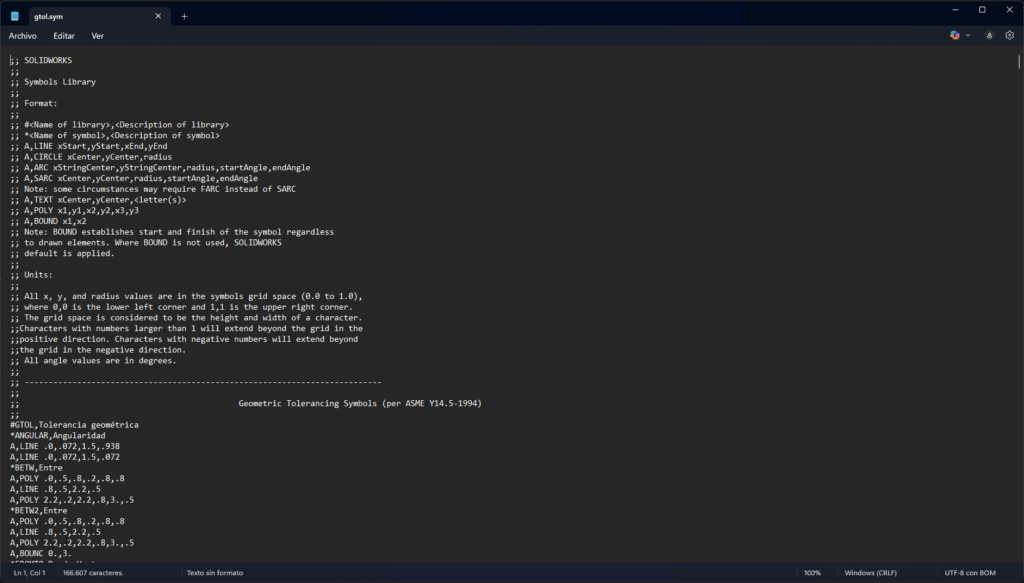Click the account profile icon
Image resolution: width=1024 pixels, height=583 pixels.
point(989,35)
